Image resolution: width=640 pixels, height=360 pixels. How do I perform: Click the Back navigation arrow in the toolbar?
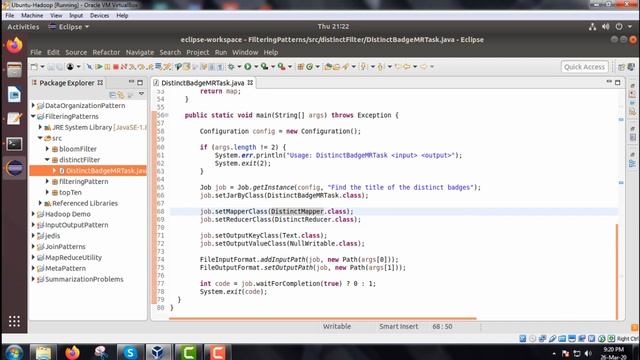click(407, 67)
